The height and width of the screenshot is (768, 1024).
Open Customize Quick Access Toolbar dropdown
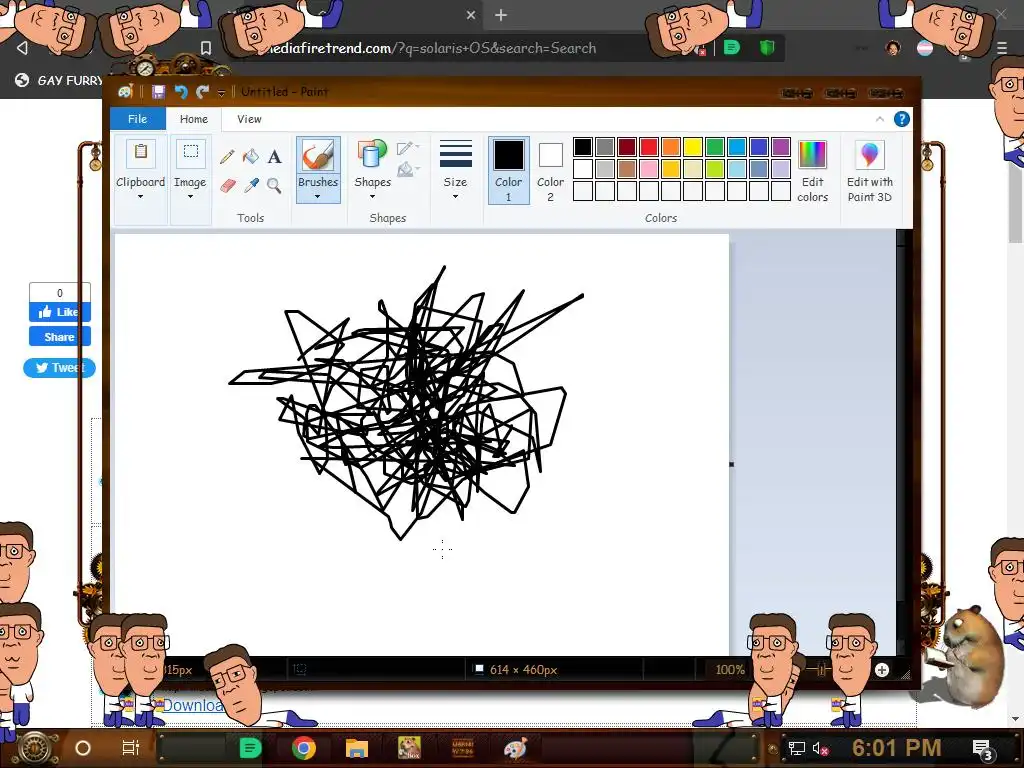(221, 93)
